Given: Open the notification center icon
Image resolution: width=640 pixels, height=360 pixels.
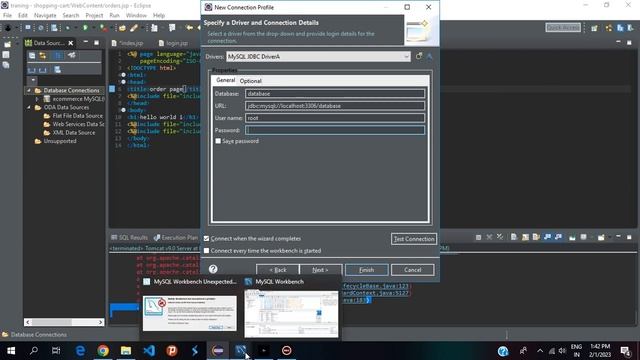Looking at the screenshot, I should (x=625, y=350).
